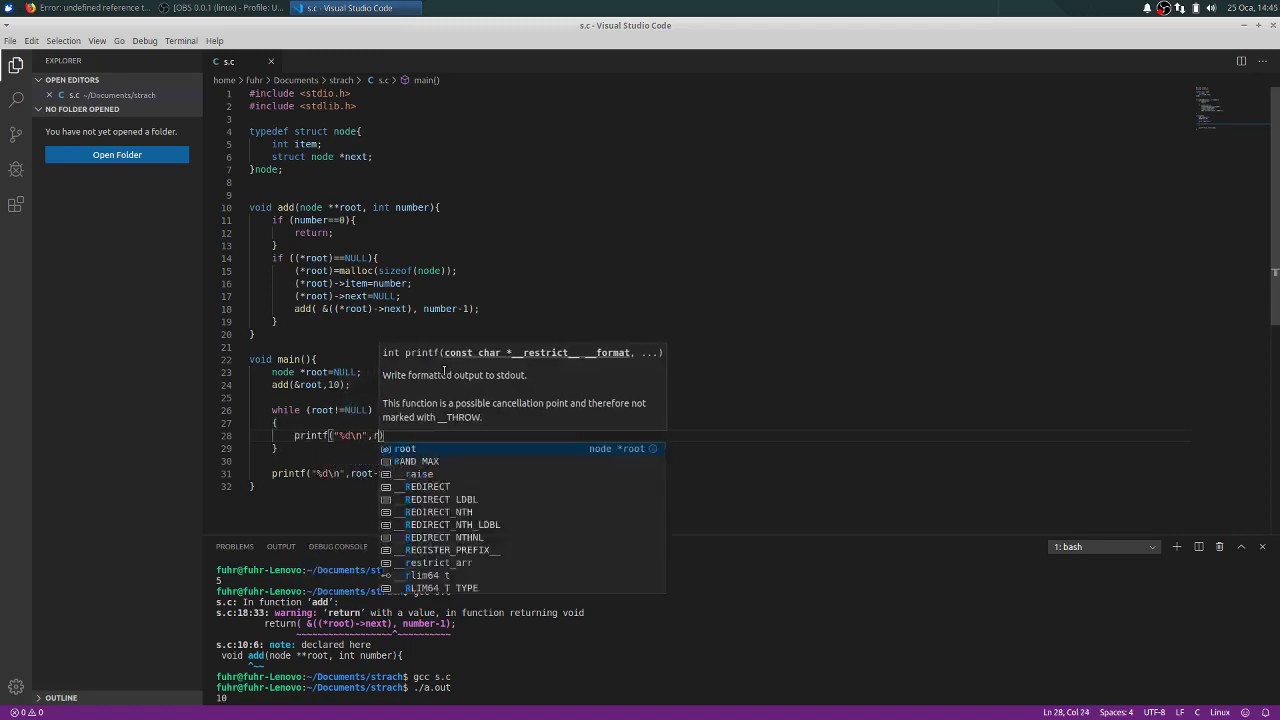Viewport: 1280px width, 720px height.
Task: Open the Source Control view icon
Action: point(16,135)
